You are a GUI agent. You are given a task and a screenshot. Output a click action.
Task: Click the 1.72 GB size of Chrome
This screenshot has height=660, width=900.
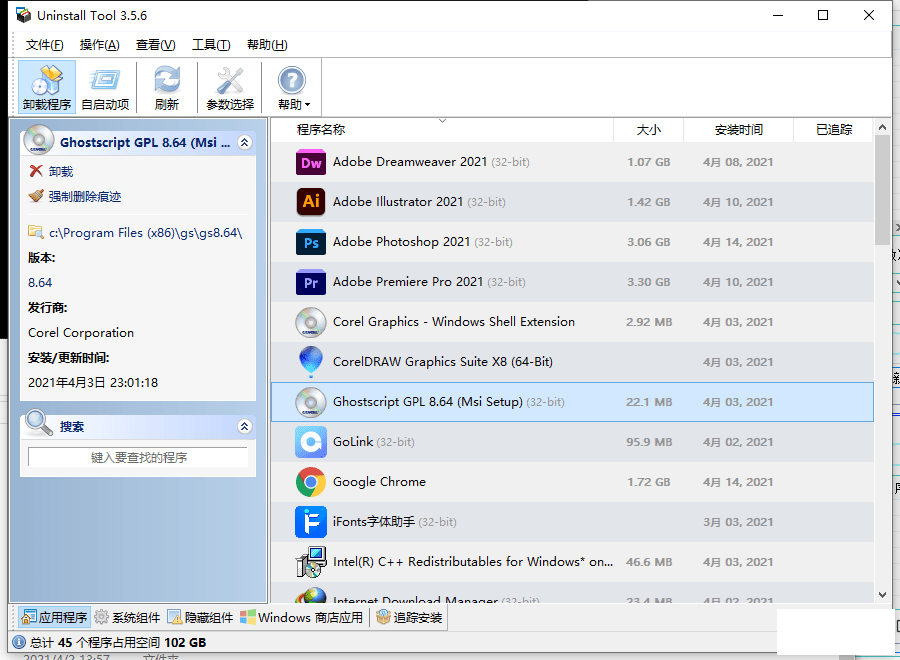(x=649, y=482)
